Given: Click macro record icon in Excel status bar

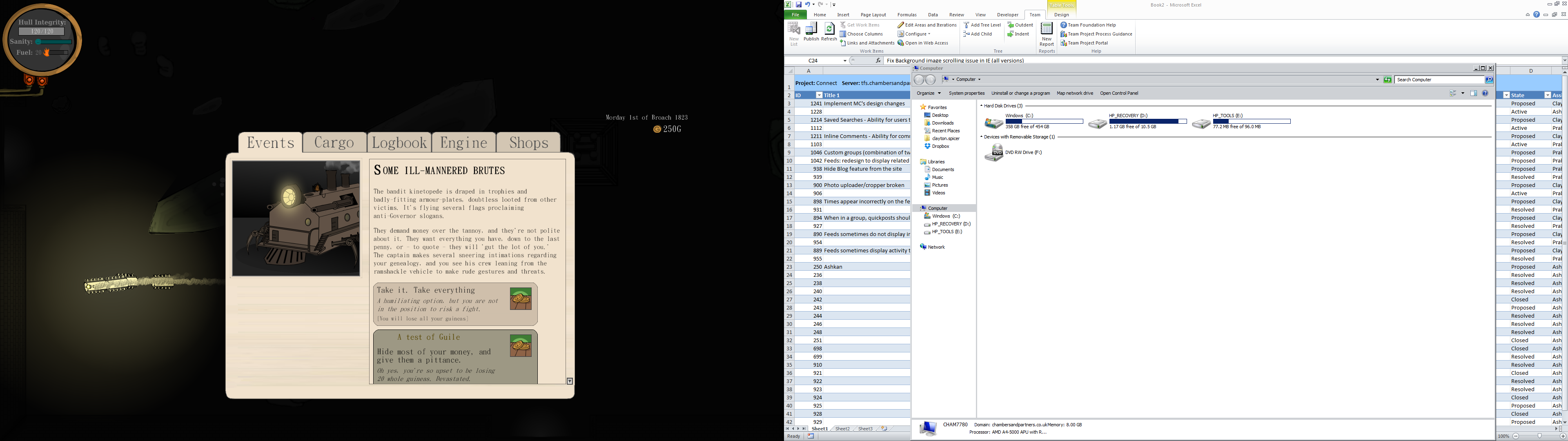Looking at the screenshot, I should (x=811, y=436).
